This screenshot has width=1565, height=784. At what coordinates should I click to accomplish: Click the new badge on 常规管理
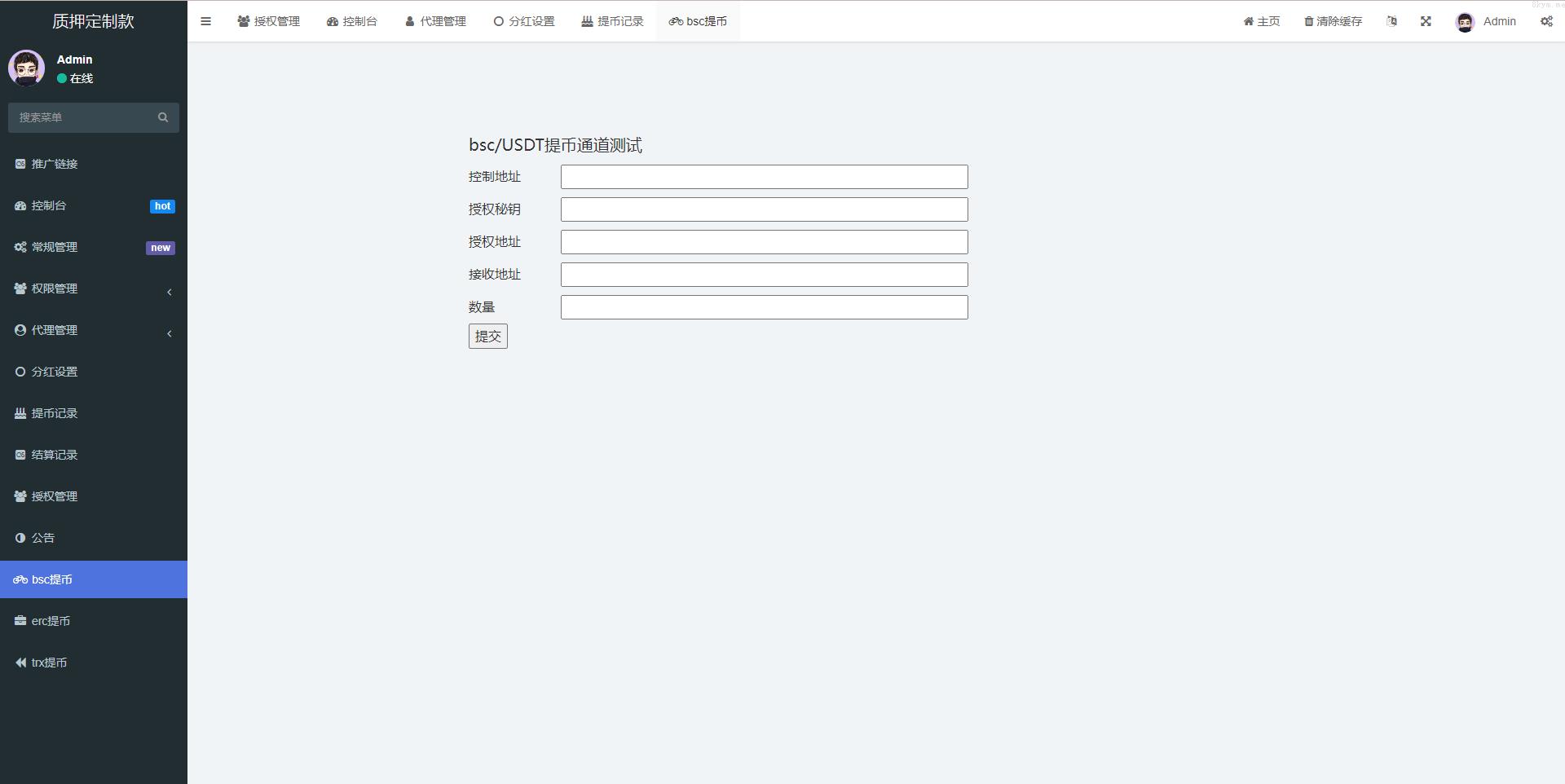(x=161, y=248)
